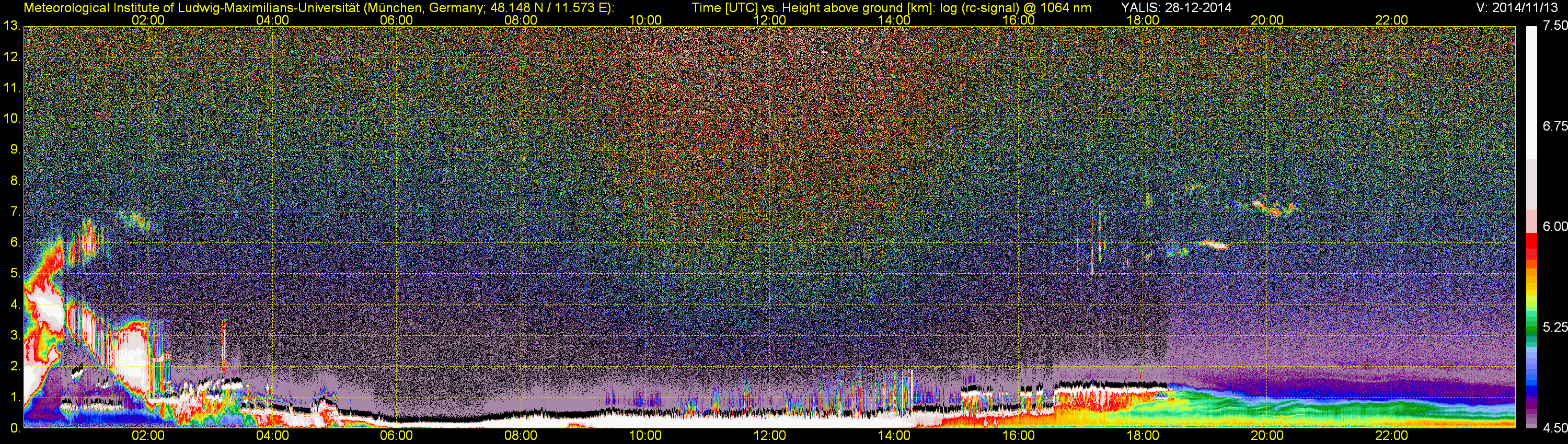Select 18:00 on the top time axis

pos(1143,20)
